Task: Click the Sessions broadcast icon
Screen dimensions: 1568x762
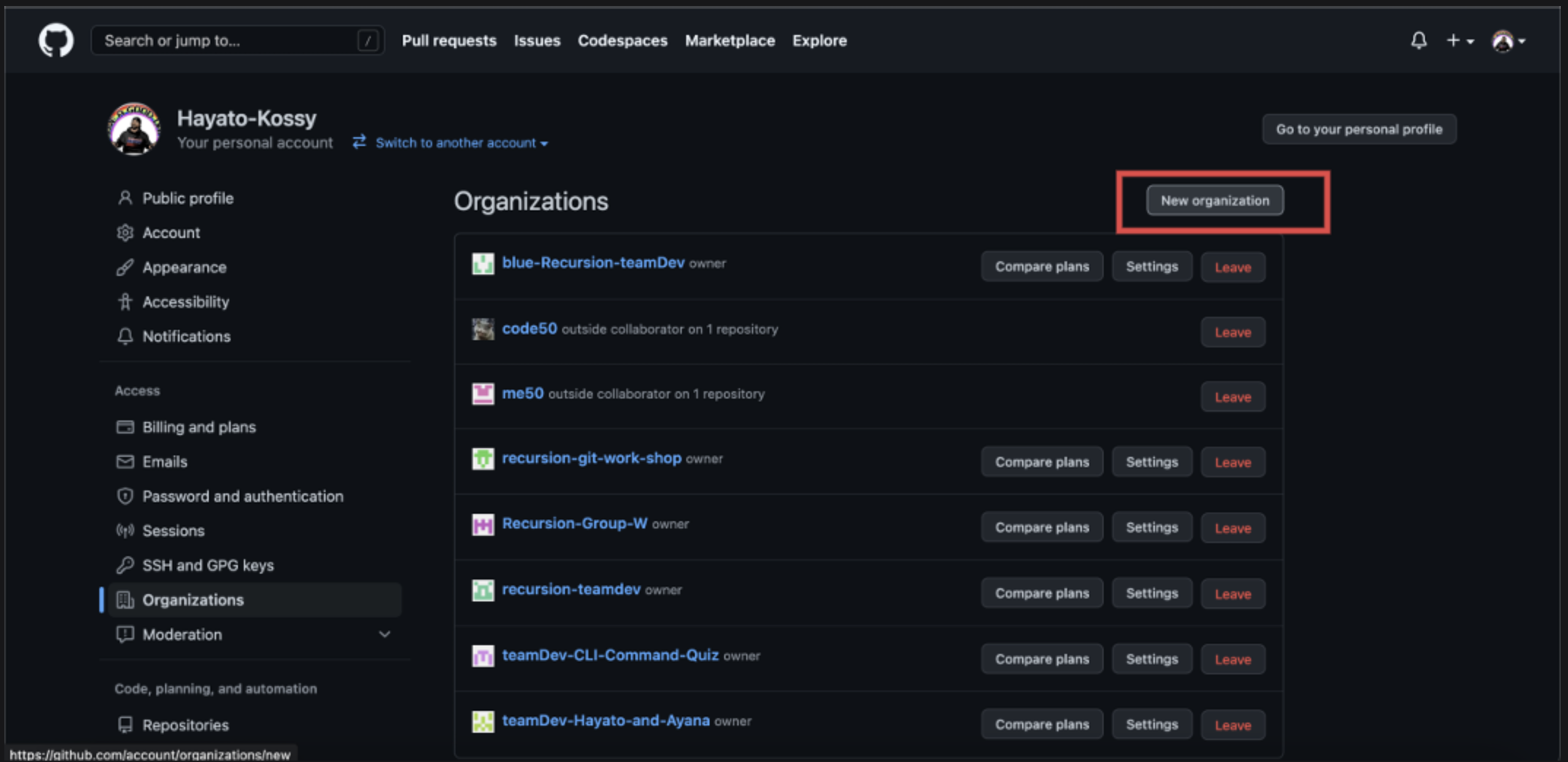Action: (124, 531)
